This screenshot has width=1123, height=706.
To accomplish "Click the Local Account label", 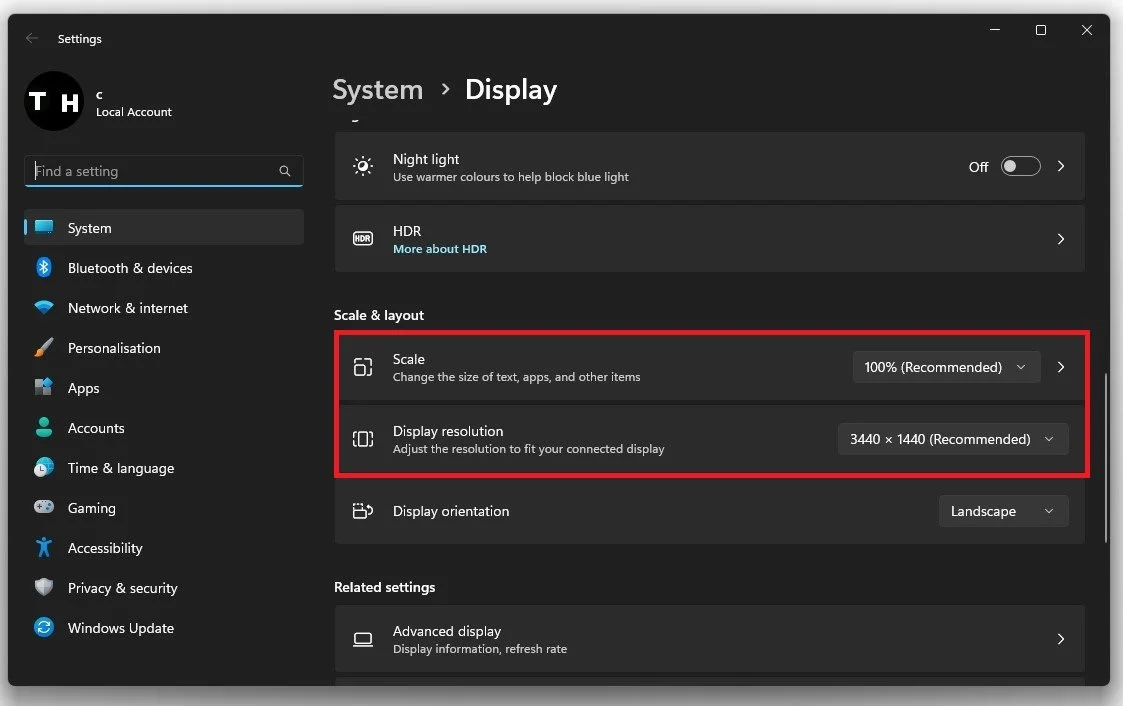I will click(x=134, y=112).
